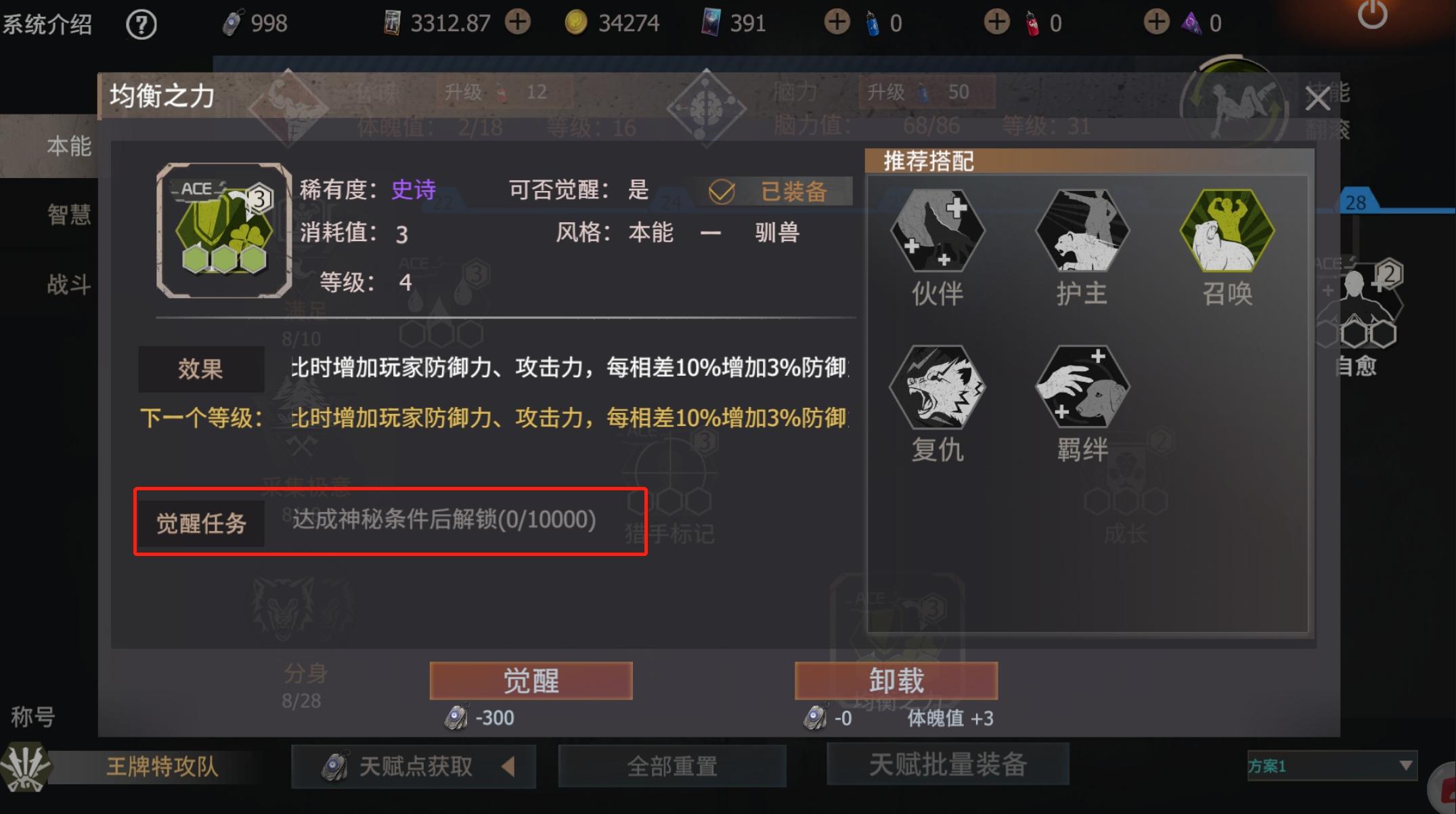Add more gold coins with plus icon
This screenshot has width=1456, height=814.
click(x=518, y=22)
